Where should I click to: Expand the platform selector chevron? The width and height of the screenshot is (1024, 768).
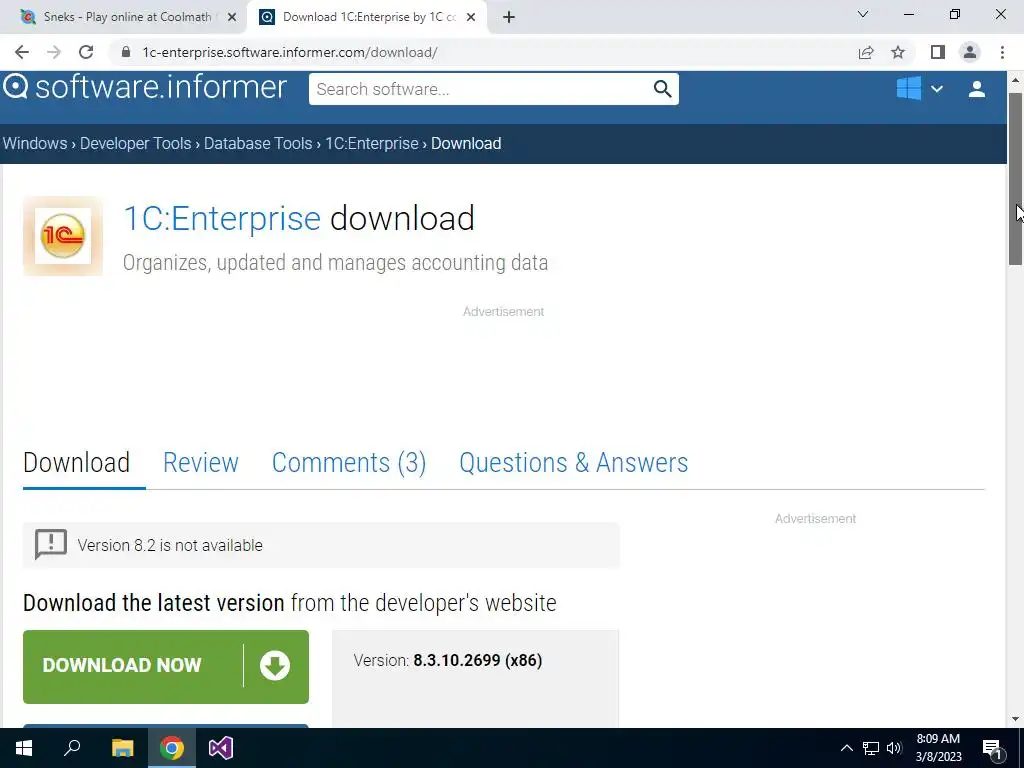[936, 89]
